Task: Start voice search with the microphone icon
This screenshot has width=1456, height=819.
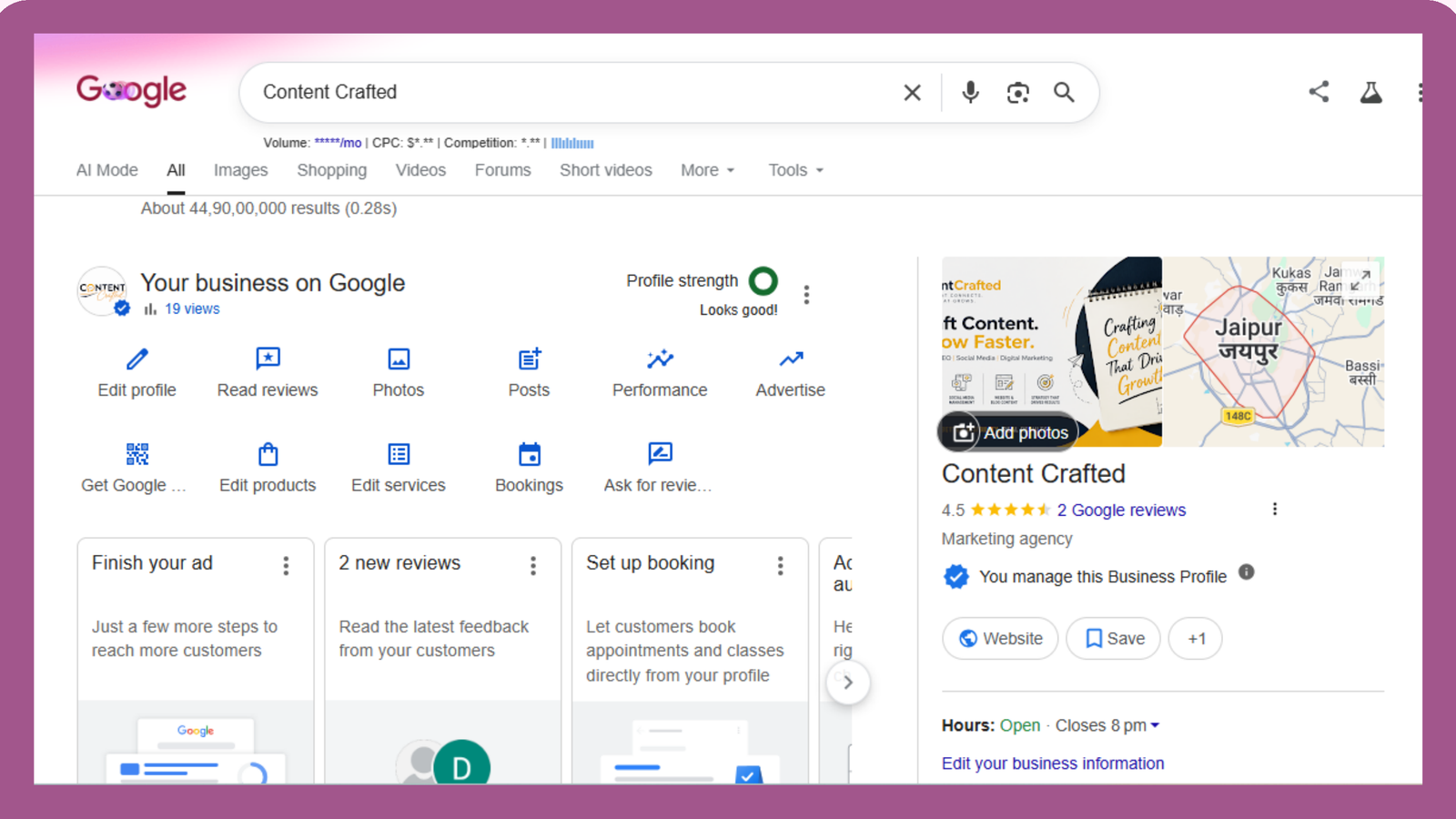Action: coord(970,92)
